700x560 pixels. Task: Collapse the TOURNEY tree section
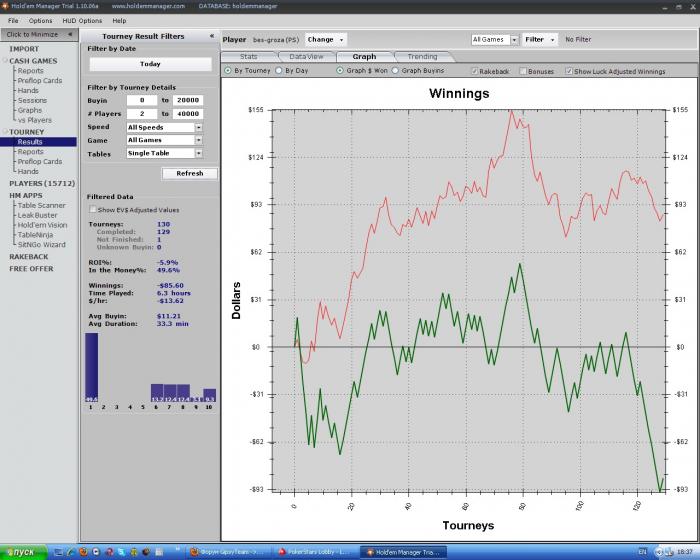coord(6,131)
